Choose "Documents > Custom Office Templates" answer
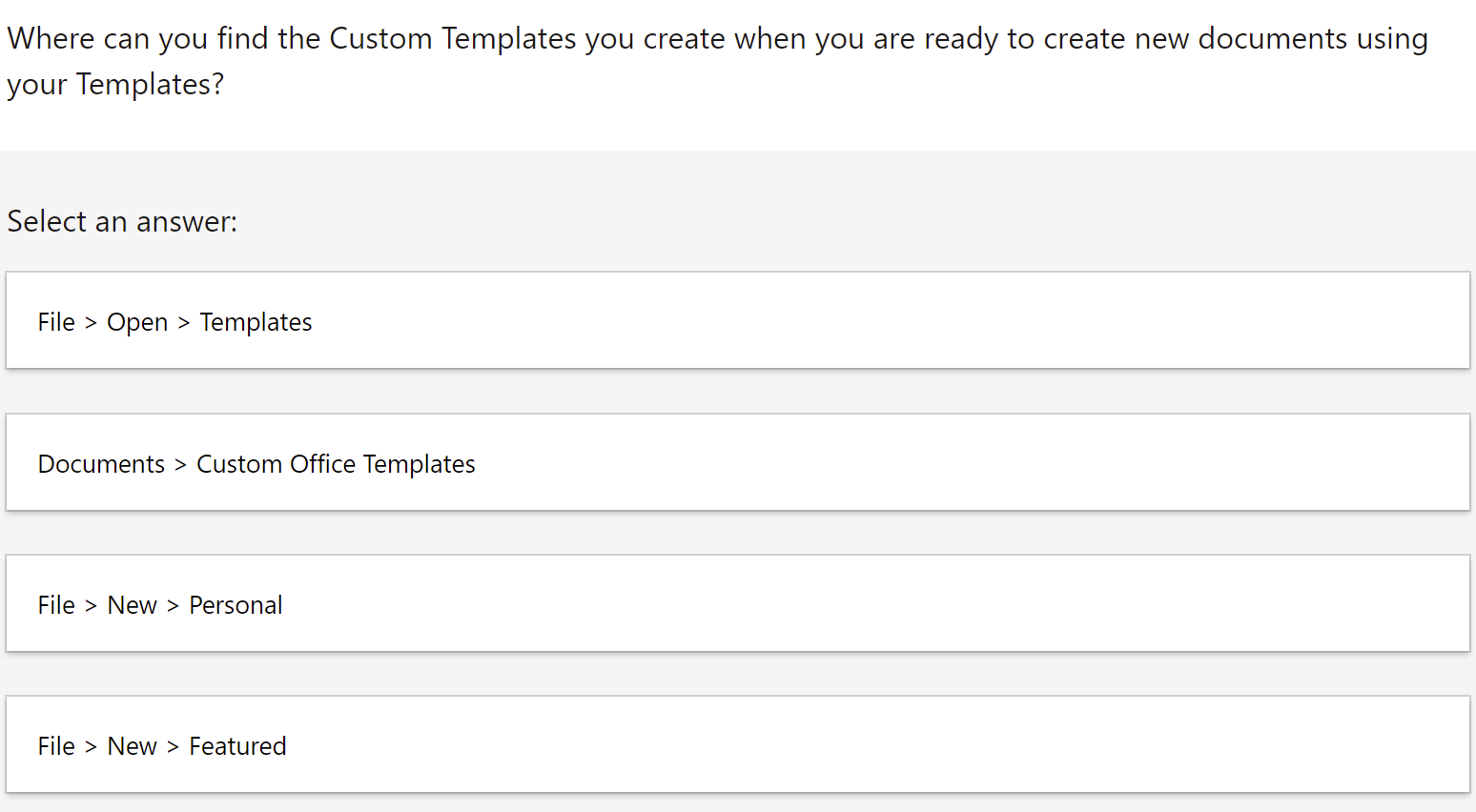The image size is (1476, 812). [x=737, y=463]
